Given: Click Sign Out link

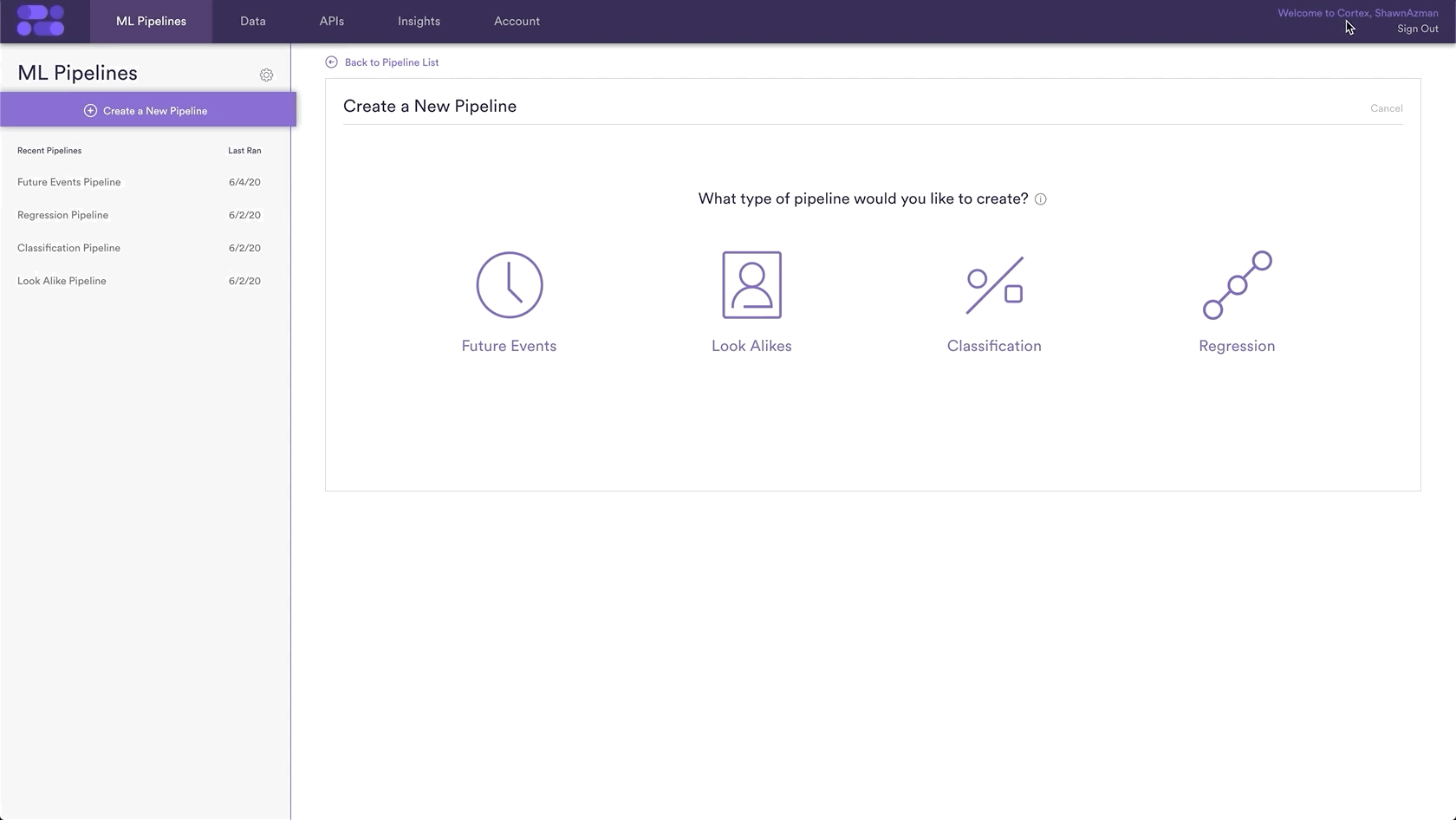Looking at the screenshot, I should coord(1417,29).
